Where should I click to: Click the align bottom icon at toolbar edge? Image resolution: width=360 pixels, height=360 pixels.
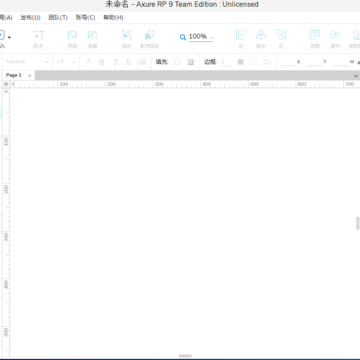(356, 35)
